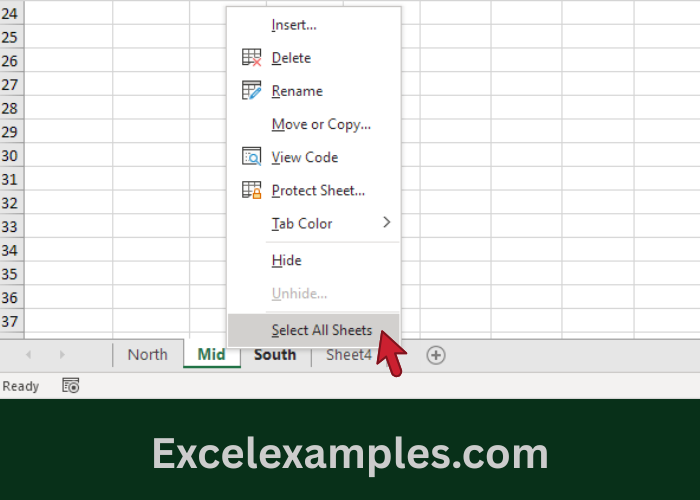Screen dimensions: 700x500
Task: Choose Hide from the sheet menu
Action: coord(286,260)
